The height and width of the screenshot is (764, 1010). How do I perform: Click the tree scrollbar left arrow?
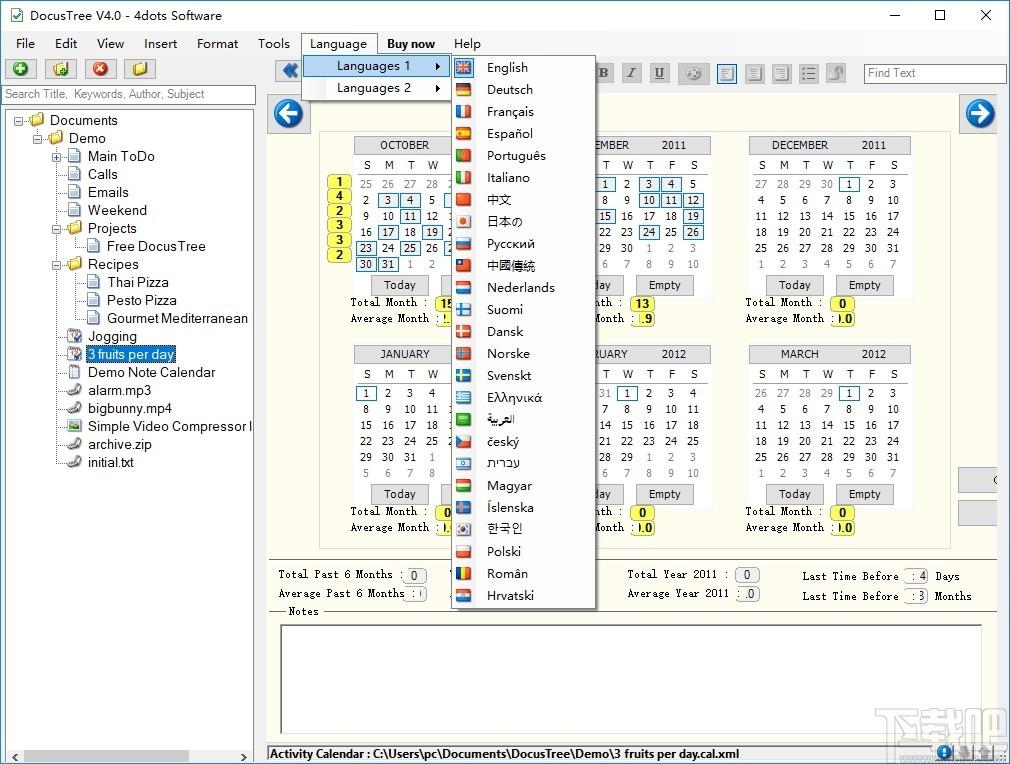tap(15, 757)
